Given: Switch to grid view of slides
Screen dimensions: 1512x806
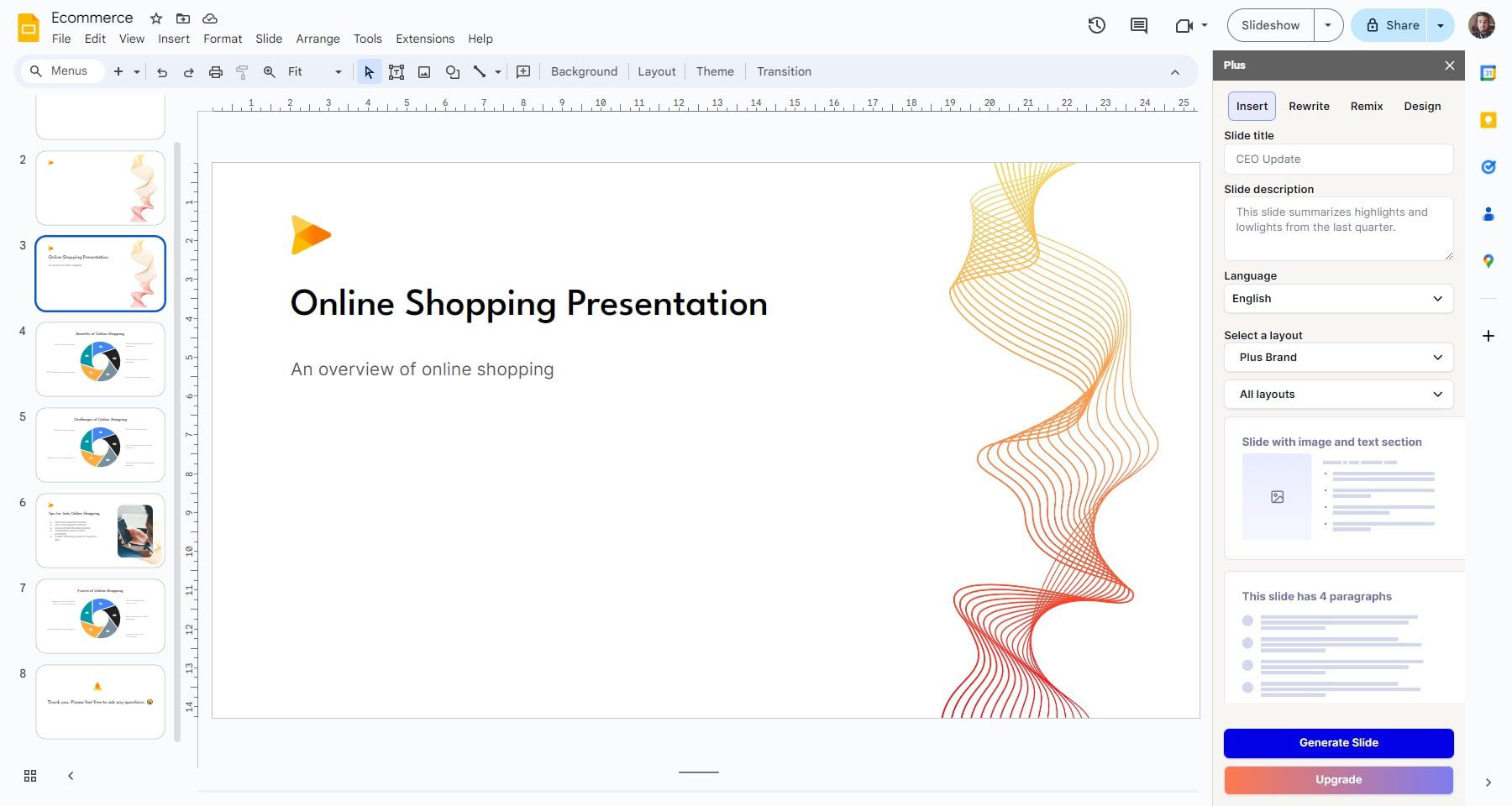Looking at the screenshot, I should [x=29, y=776].
